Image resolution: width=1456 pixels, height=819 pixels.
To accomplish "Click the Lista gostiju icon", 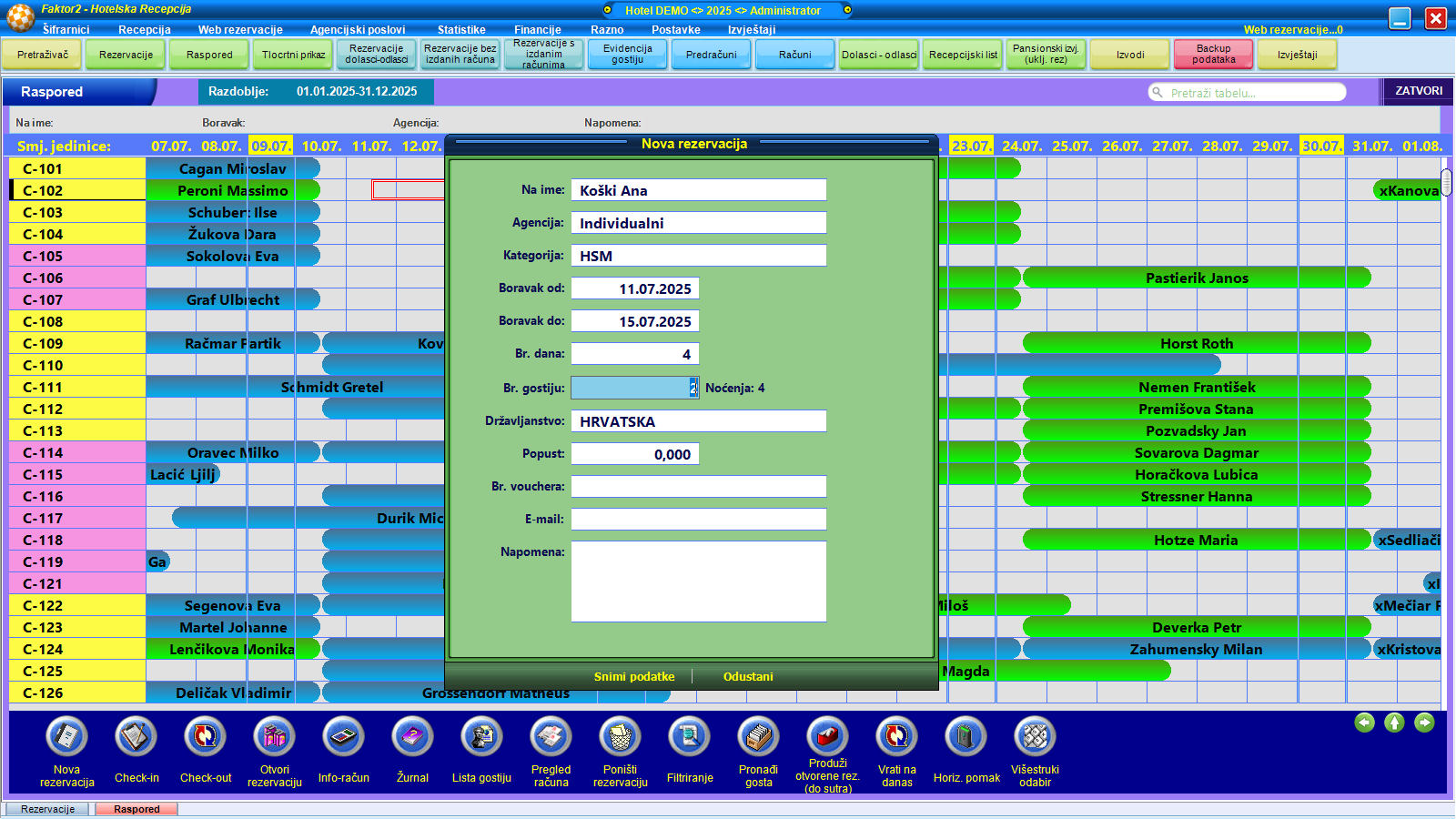I will pos(481,737).
